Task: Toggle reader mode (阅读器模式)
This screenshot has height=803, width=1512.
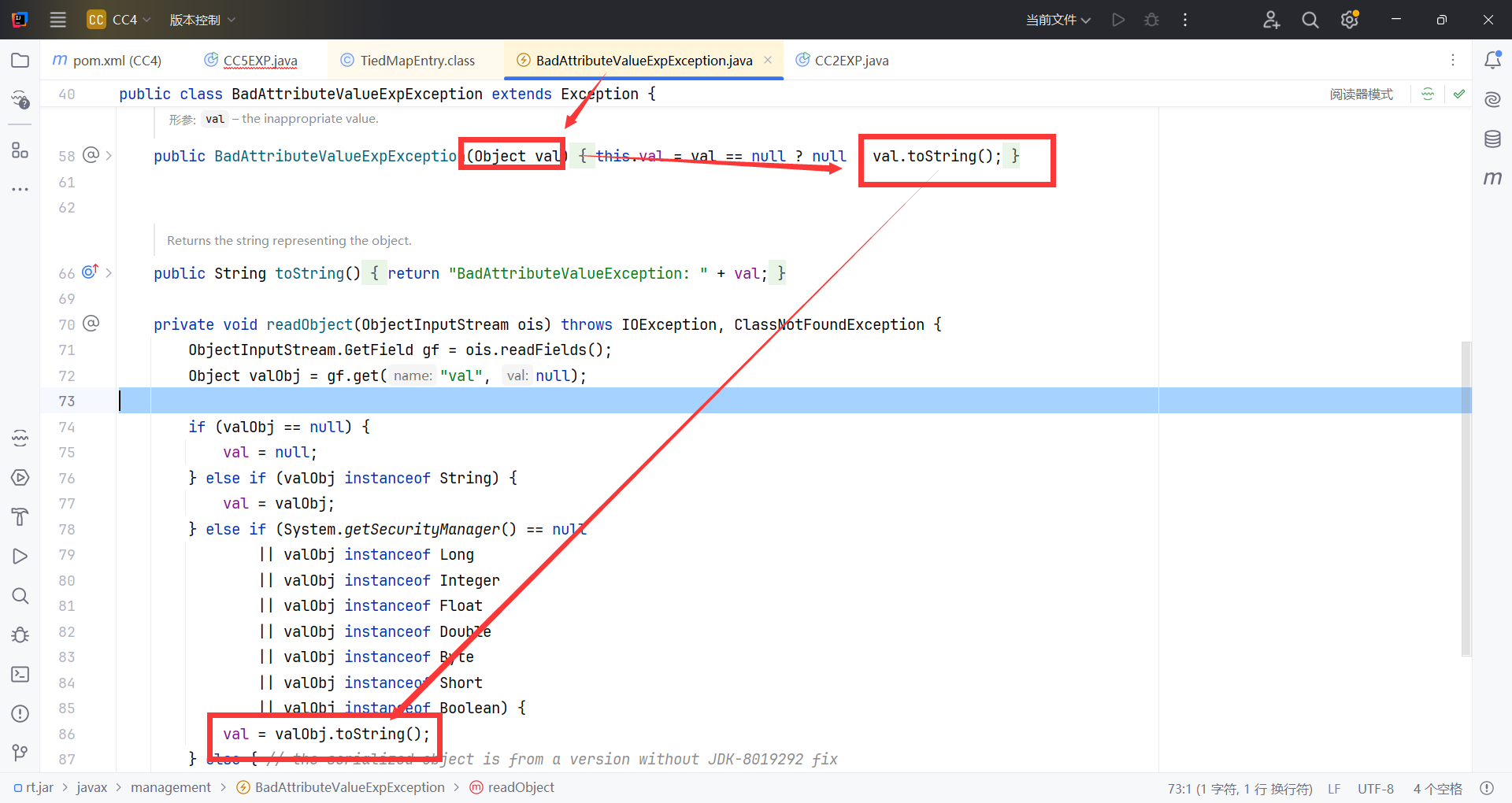Action: [x=1361, y=94]
